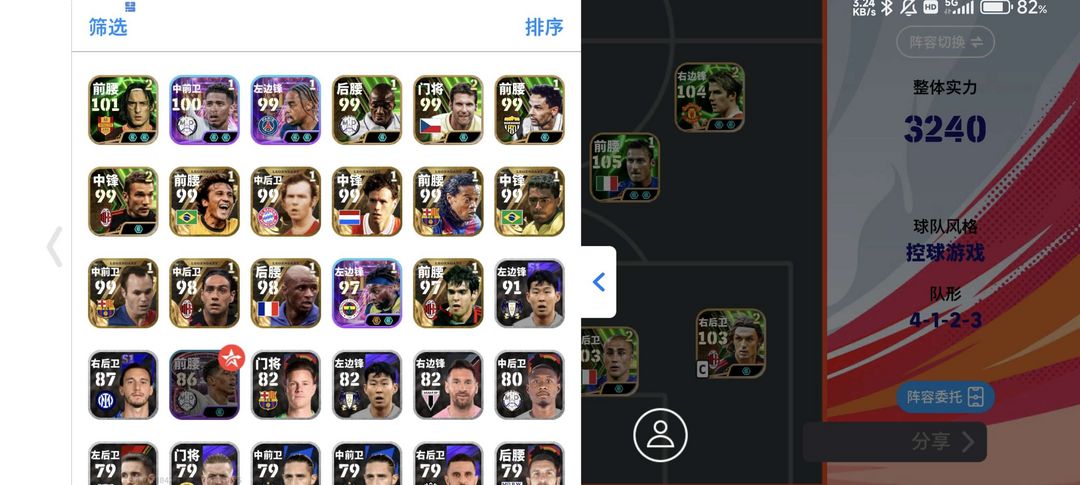Tap the round user profile icon
Viewport: 1080px width, 485px height.
pos(660,435)
